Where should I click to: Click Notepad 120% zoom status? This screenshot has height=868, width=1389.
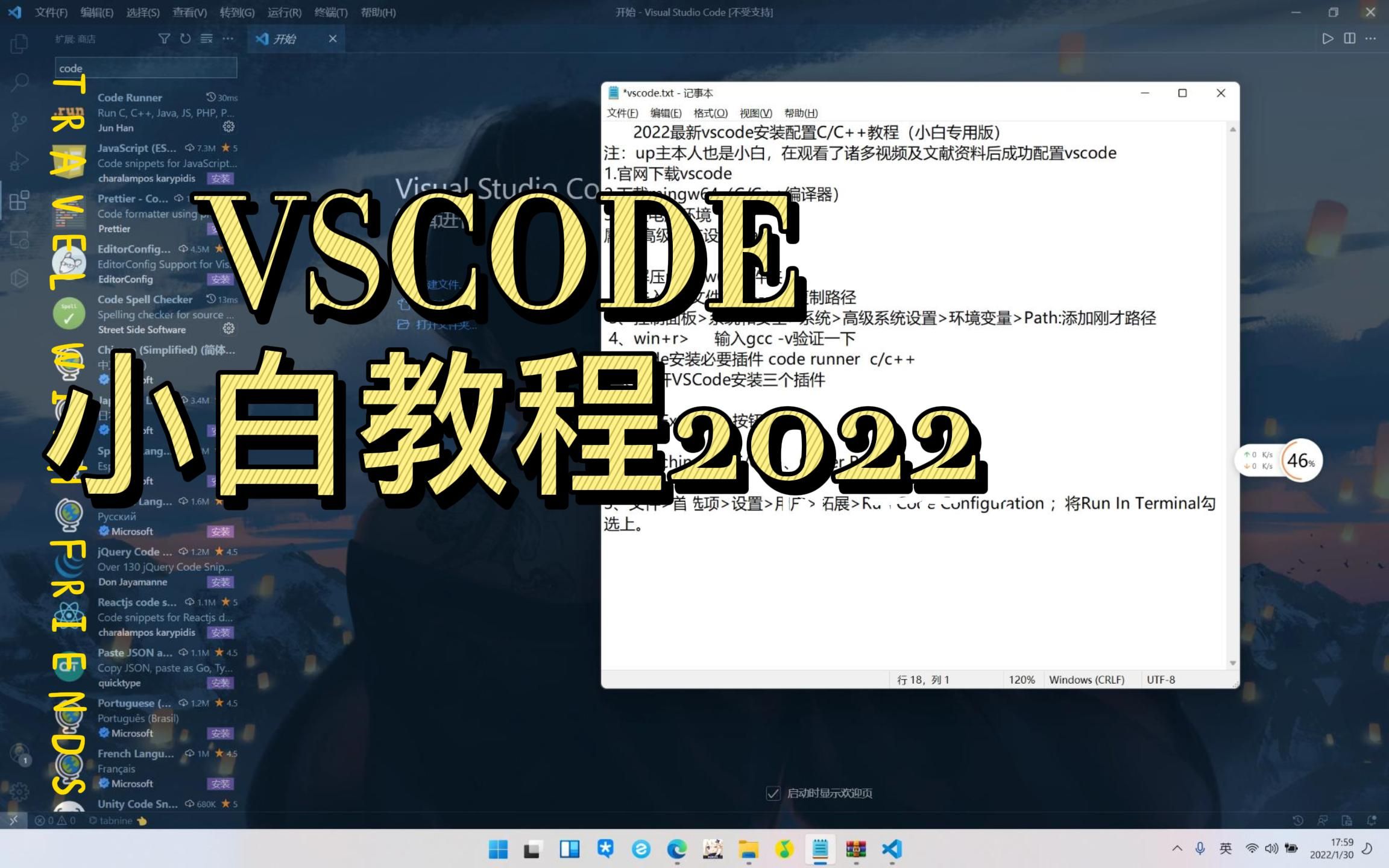[1022, 679]
